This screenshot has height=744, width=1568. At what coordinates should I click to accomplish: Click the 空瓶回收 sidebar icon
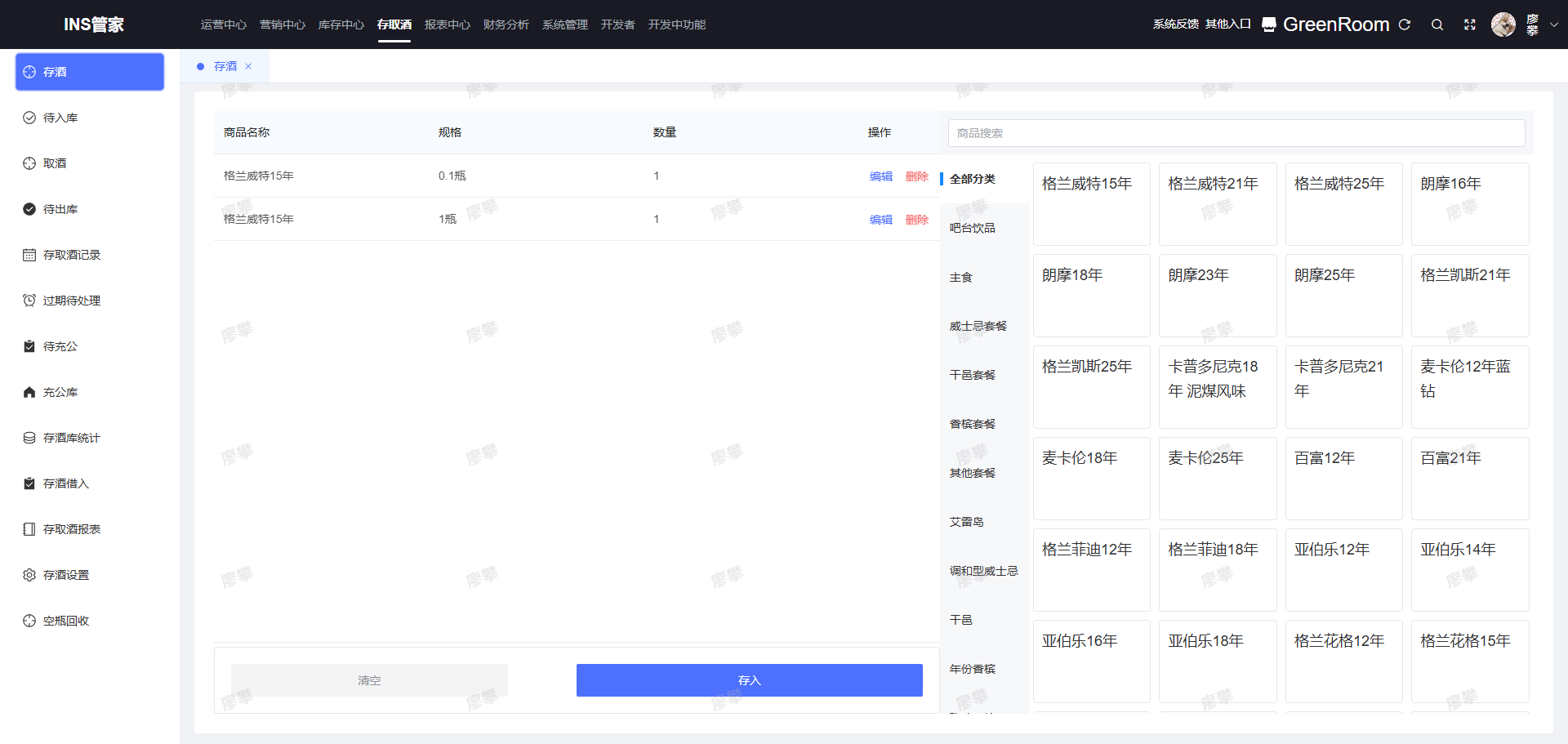point(29,621)
